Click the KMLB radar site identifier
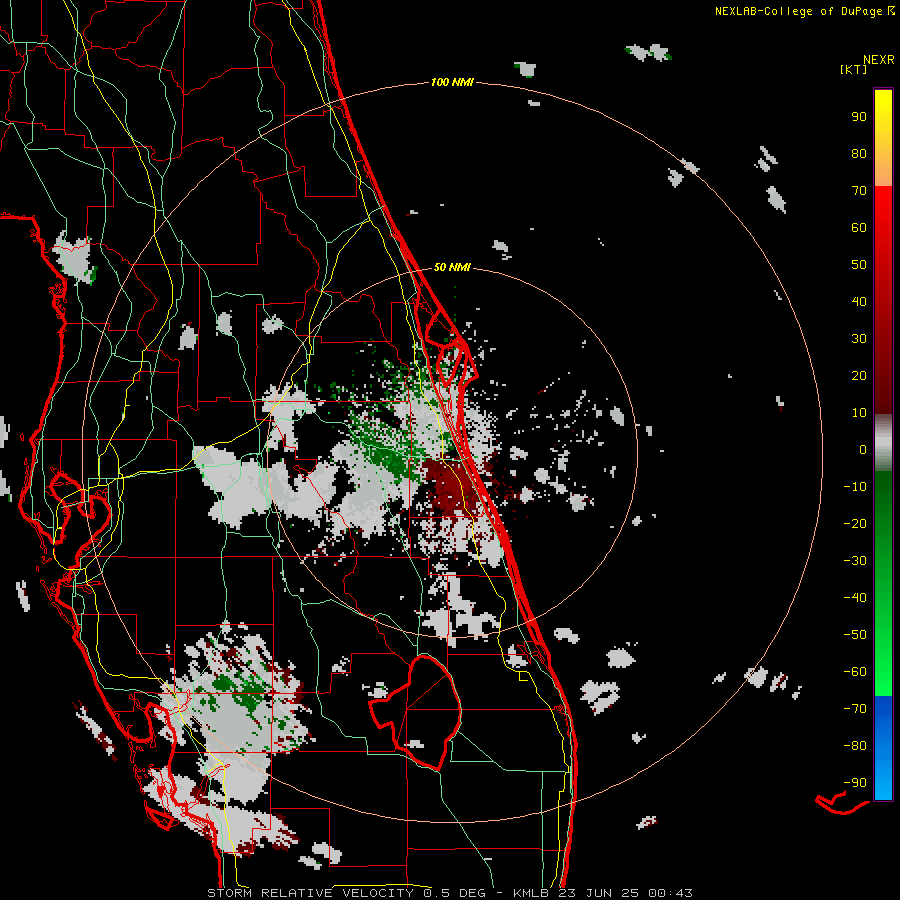Image resolution: width=900 pixels, height=900 pixels. [x=531, y=893]
